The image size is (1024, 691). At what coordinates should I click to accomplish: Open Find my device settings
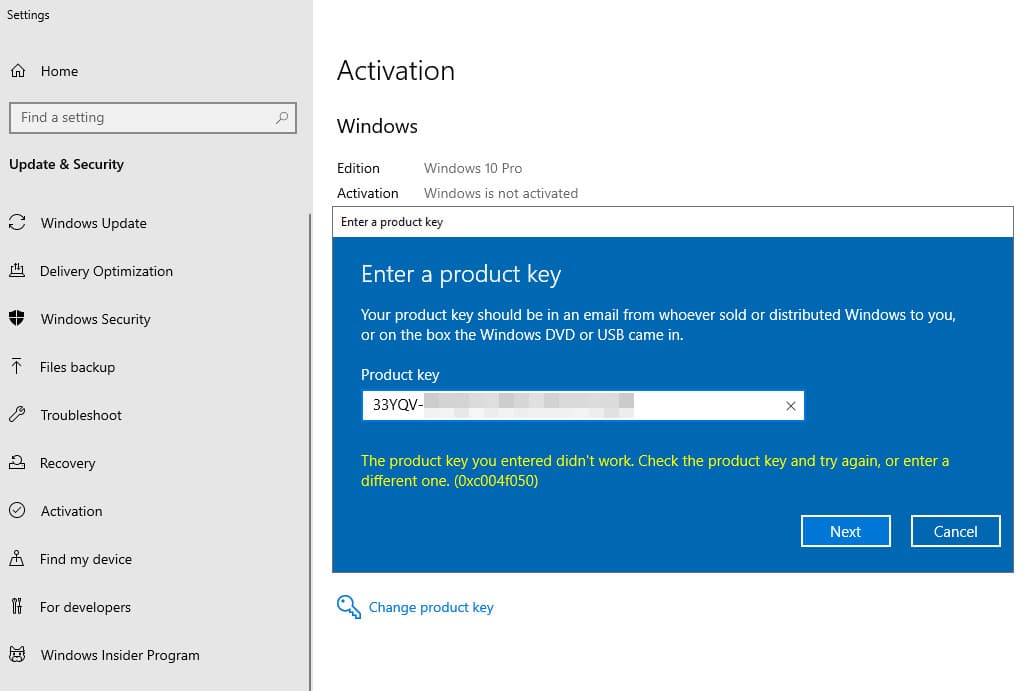point(86,559)
